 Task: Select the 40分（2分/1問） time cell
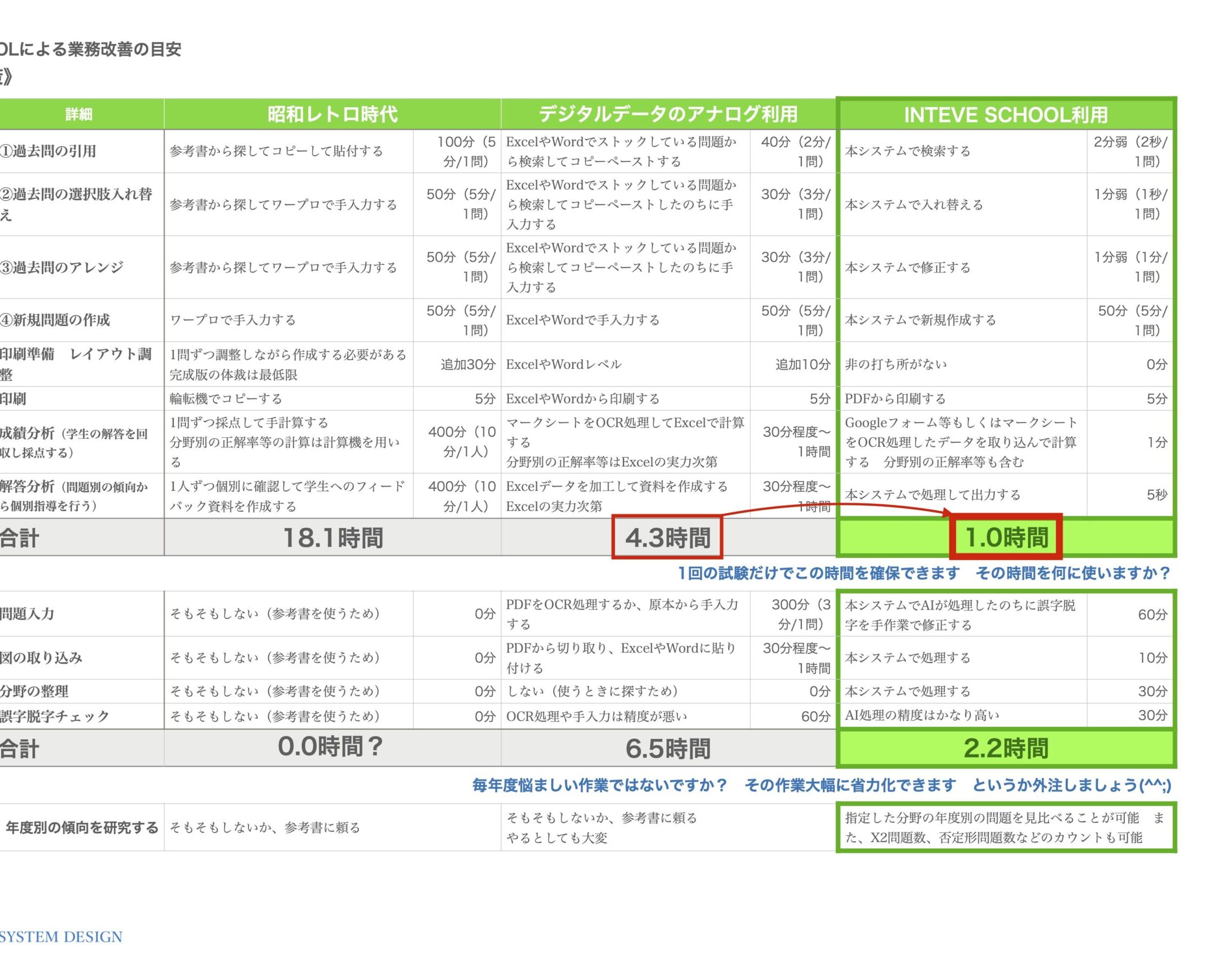tap(794, 151)
